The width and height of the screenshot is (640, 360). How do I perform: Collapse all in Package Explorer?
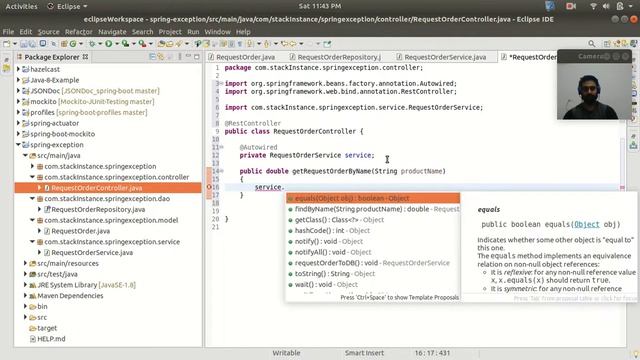click(152, 57)
